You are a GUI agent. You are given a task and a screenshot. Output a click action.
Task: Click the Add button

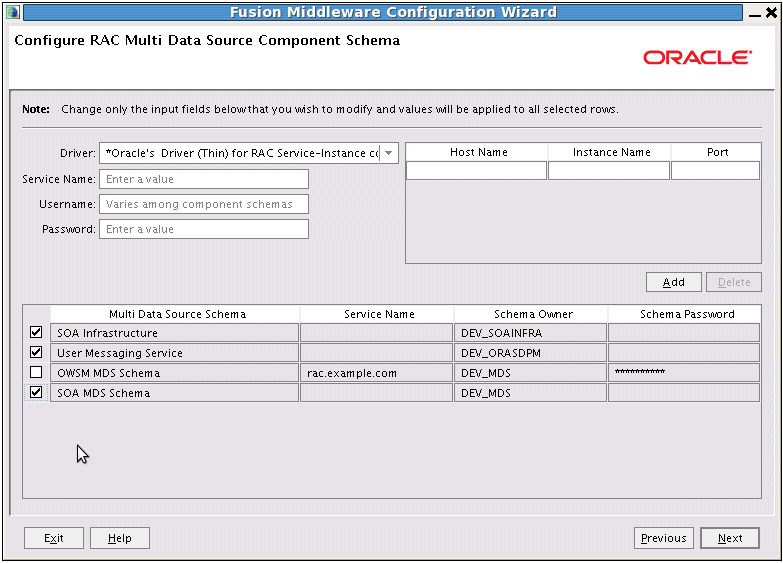674,282
